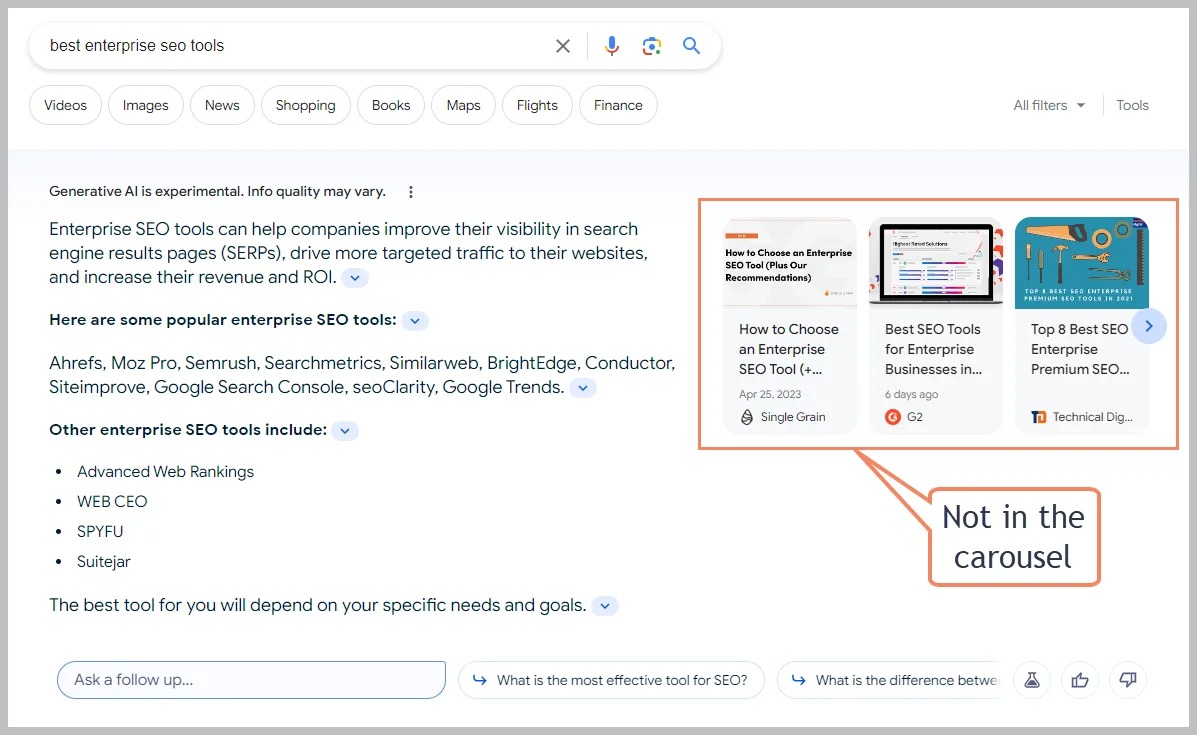Click the Single Grain source logo

tap(747, 417)
